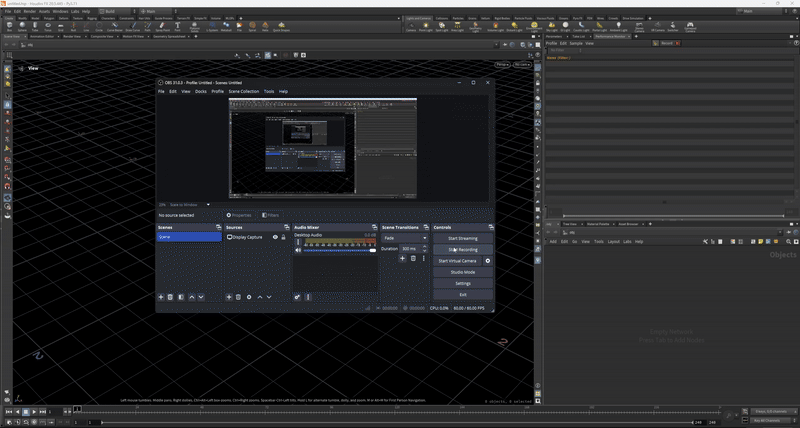This screenshot has height=428, width=800.
Task: Open the Render menu in Houdini
Action: pos(30,11)
